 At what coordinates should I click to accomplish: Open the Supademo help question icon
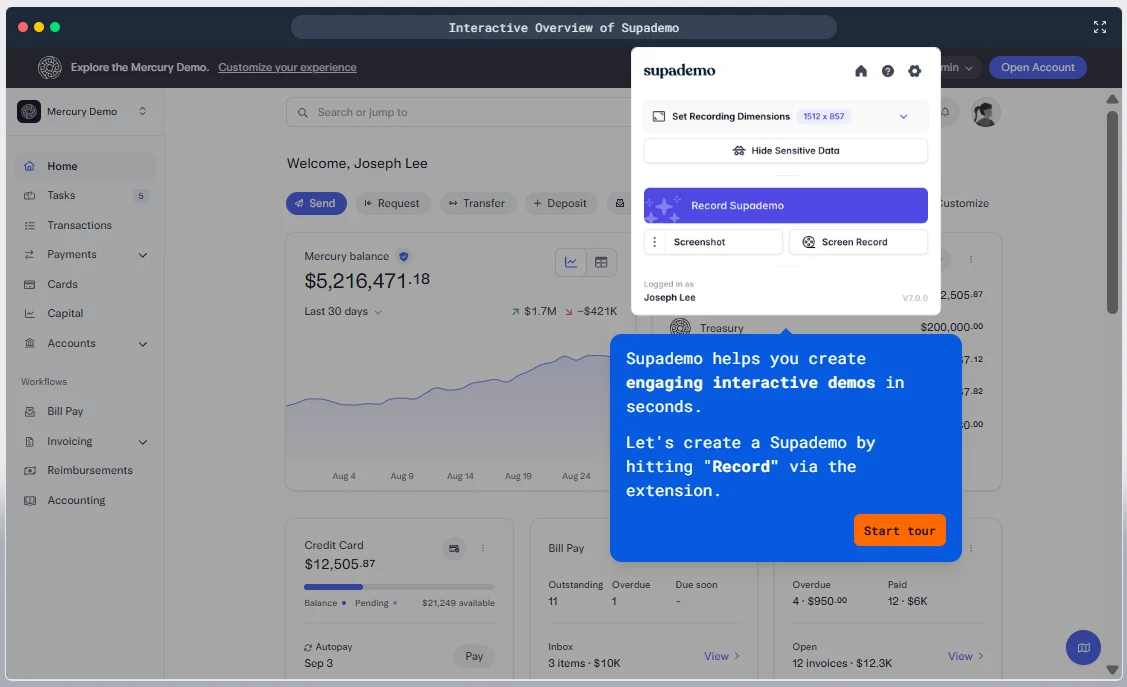888,70
